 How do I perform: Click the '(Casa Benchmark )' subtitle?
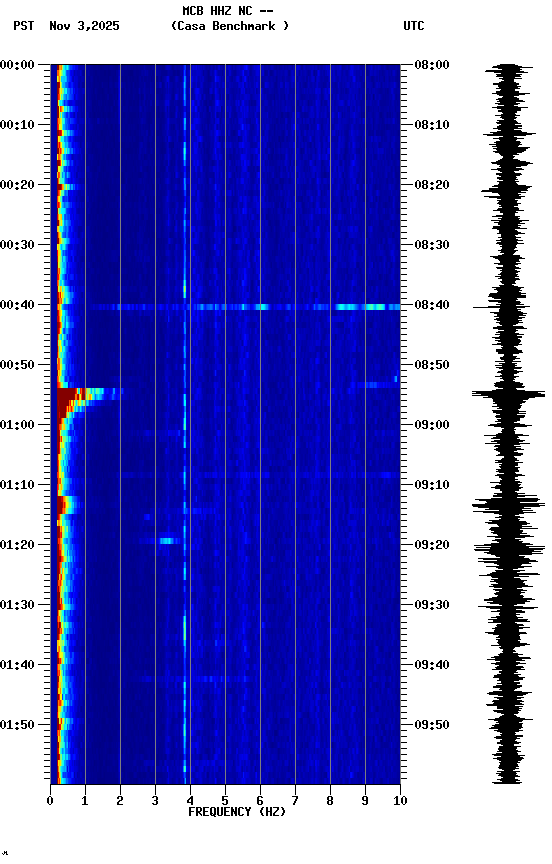[230, 26]
